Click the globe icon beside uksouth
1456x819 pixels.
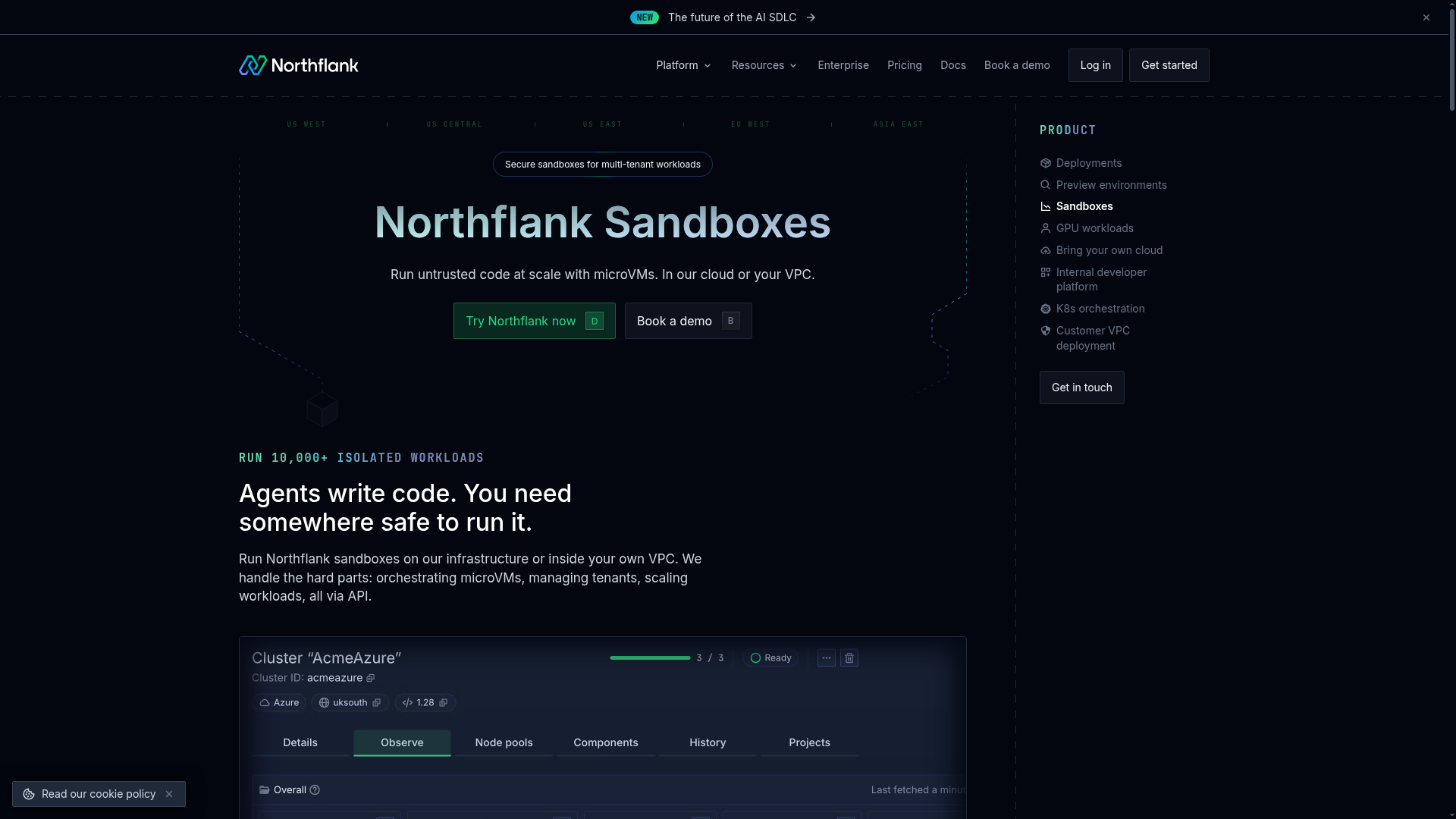click(x=324, y=703)
